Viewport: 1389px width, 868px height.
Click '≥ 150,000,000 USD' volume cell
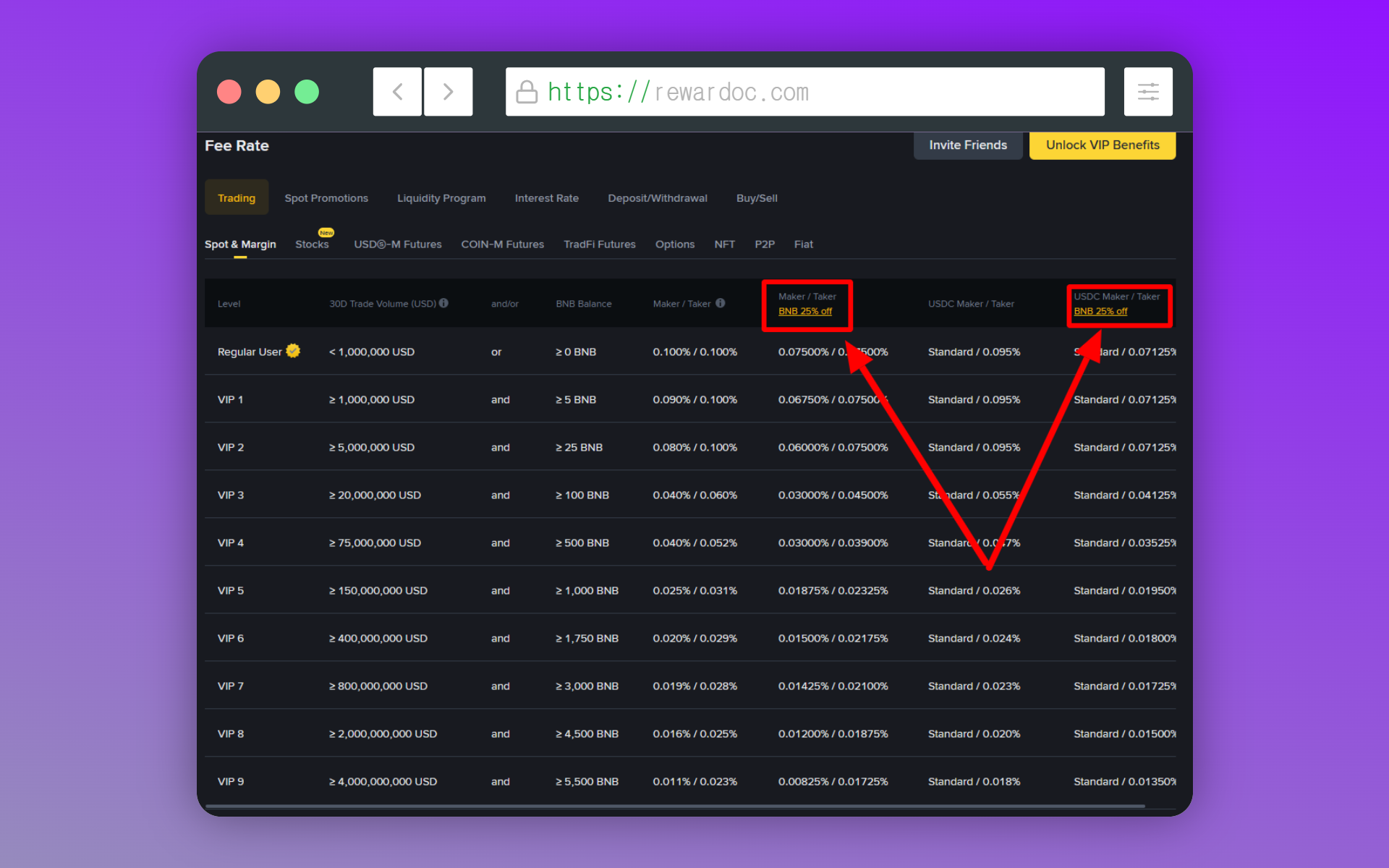click(x=378, y=590)
